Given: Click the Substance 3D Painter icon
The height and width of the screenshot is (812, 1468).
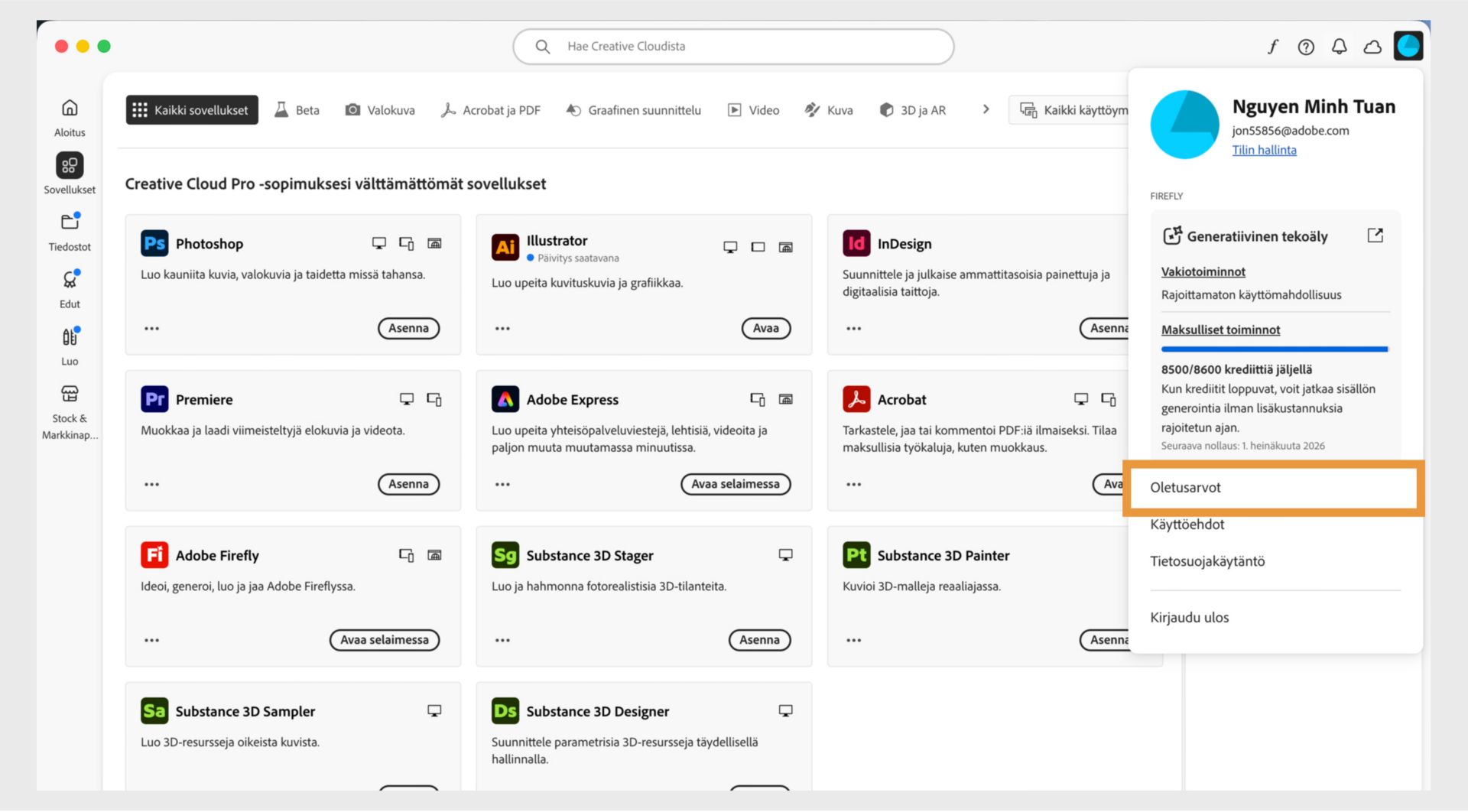Looking at the screenshot, I should coord(856,555).
